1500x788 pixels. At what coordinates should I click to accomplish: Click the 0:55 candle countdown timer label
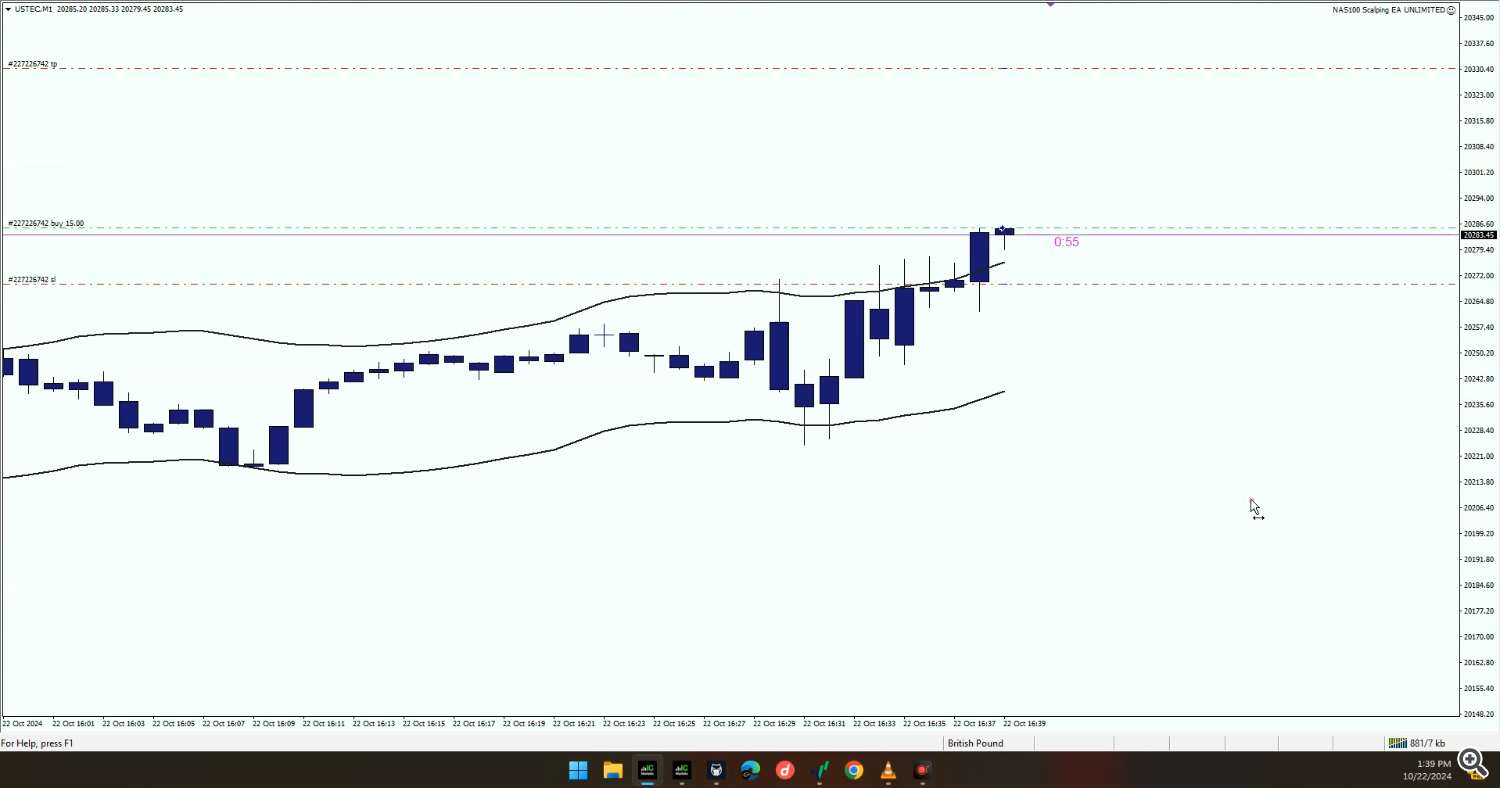[1066, 242]
